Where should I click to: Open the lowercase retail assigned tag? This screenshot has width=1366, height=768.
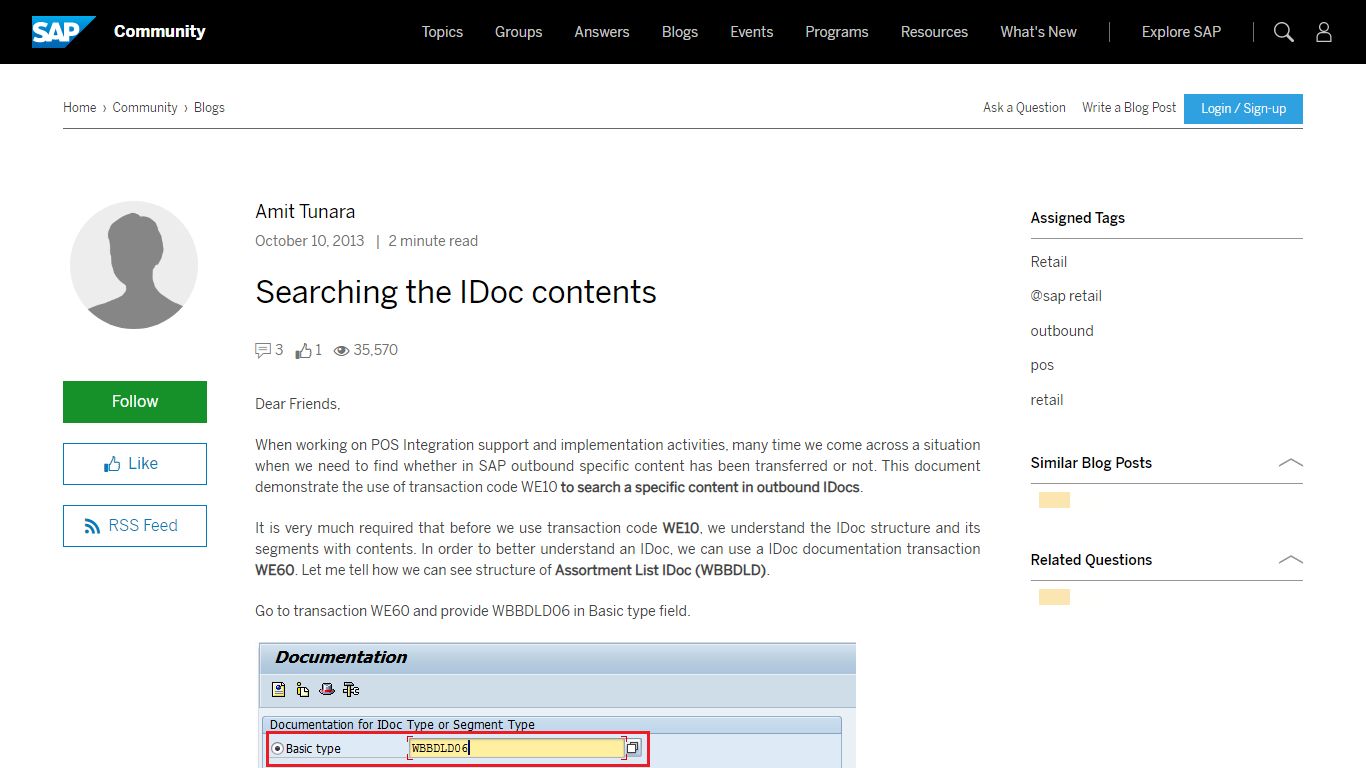(x=1047, y=400)
